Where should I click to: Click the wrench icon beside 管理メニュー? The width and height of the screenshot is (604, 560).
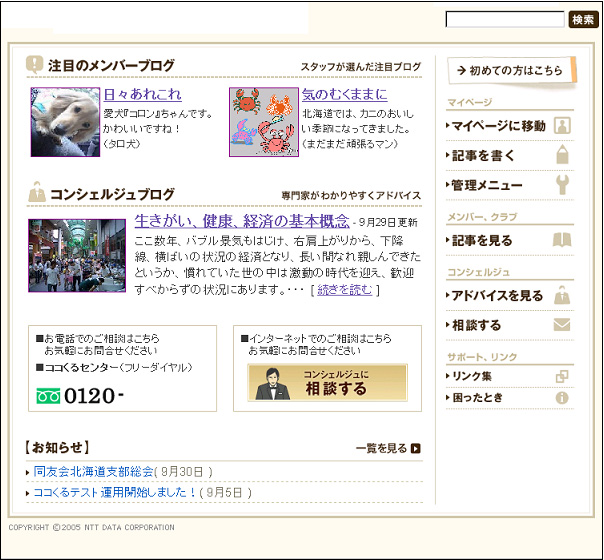click(x=562, y=185)
